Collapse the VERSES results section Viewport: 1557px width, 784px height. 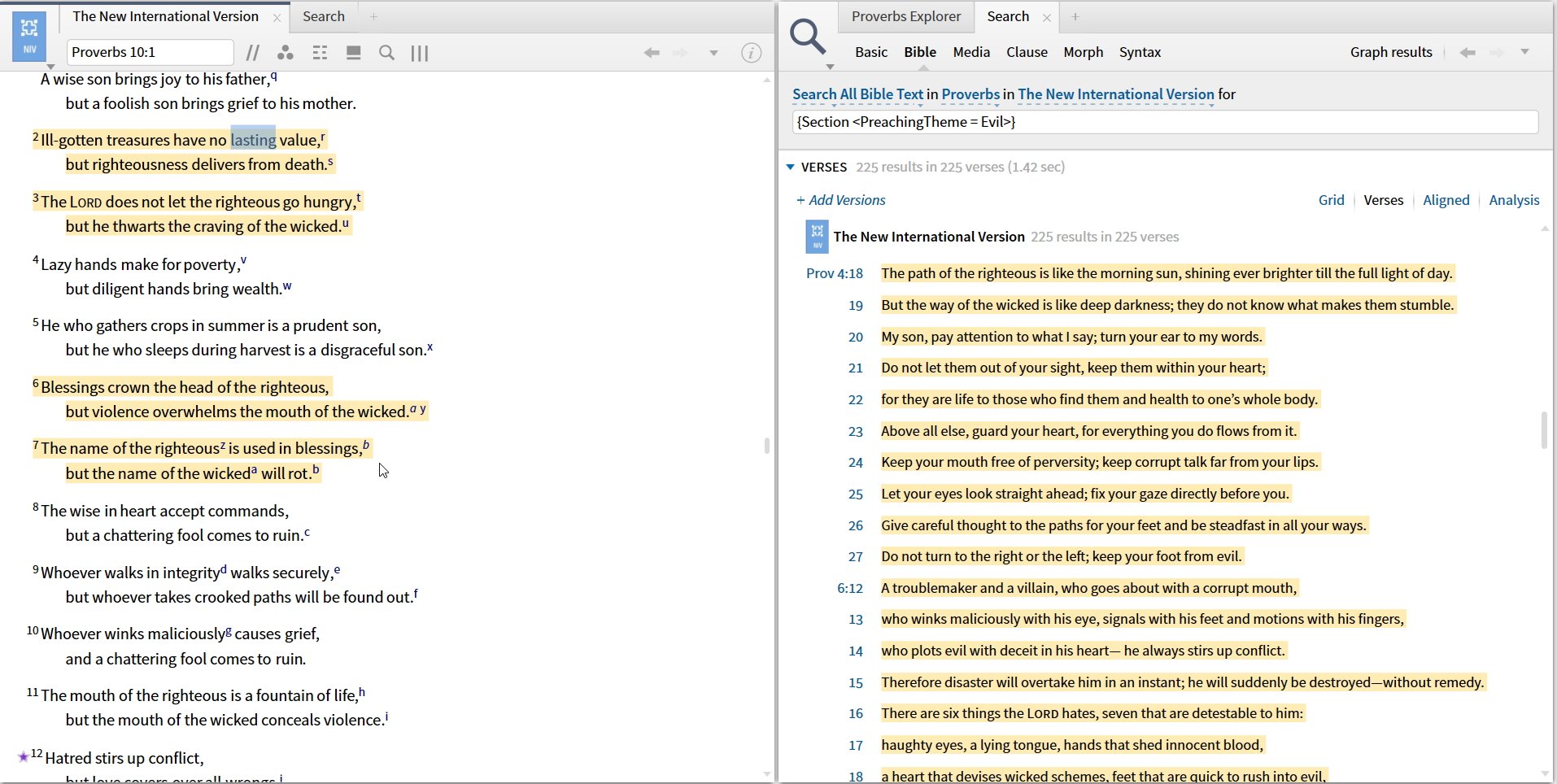790,167
